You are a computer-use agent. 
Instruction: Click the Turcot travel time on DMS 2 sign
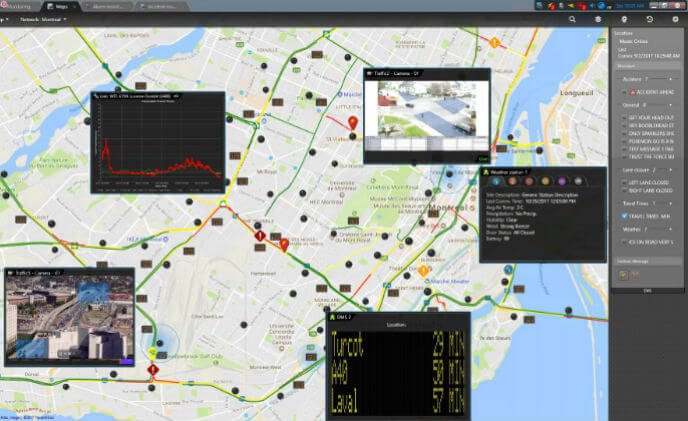(398, 344)
